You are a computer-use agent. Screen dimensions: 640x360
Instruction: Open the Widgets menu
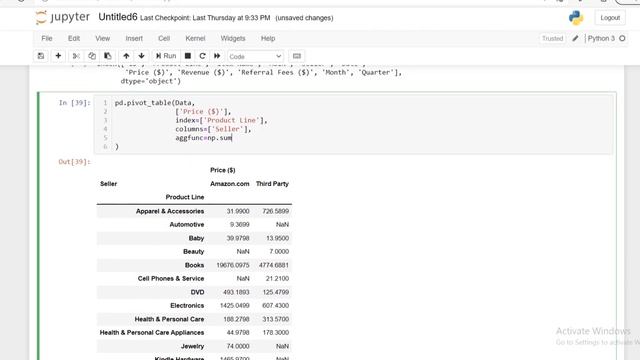[233, 38]
